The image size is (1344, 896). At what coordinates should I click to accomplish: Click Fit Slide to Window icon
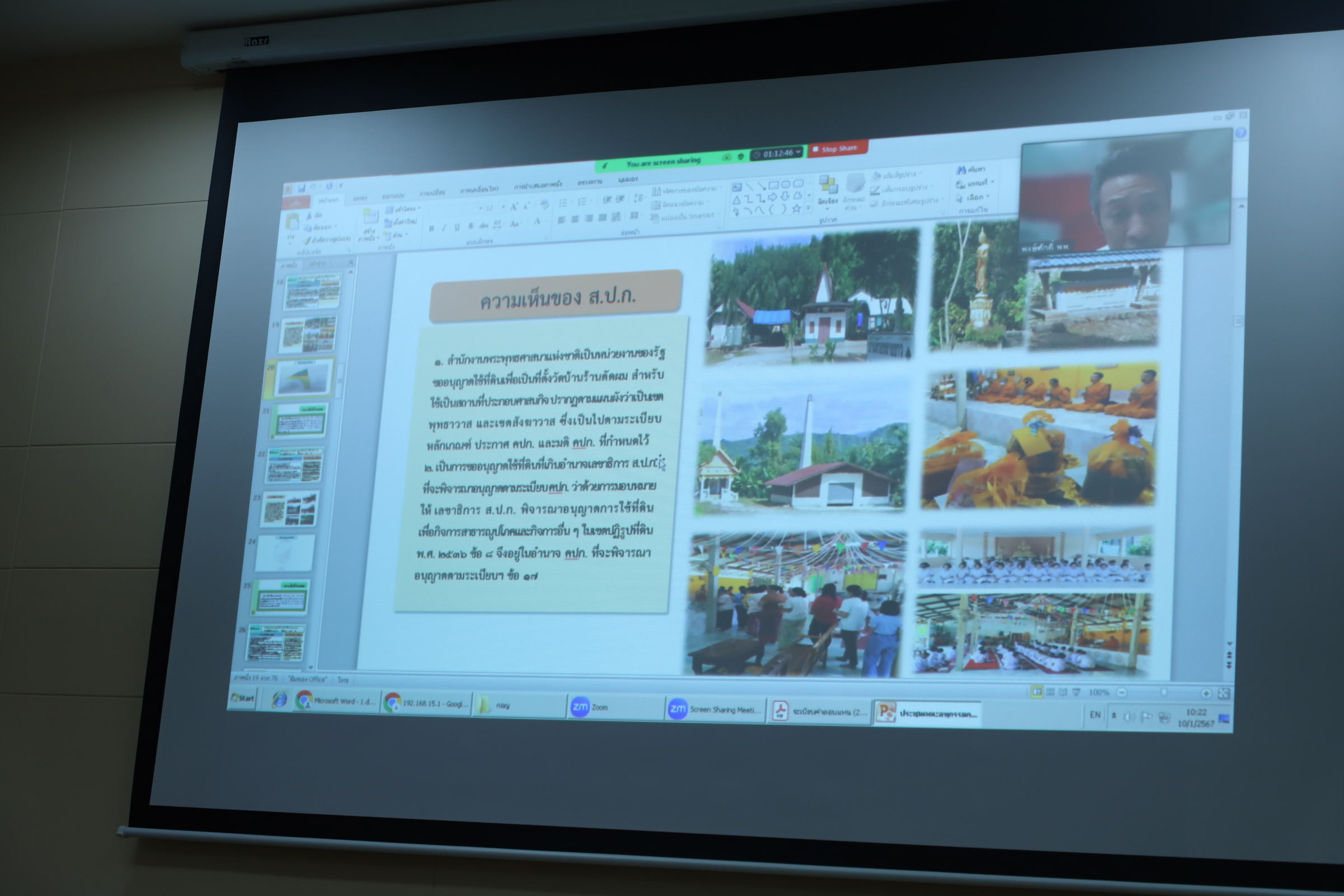(1223, 693)
